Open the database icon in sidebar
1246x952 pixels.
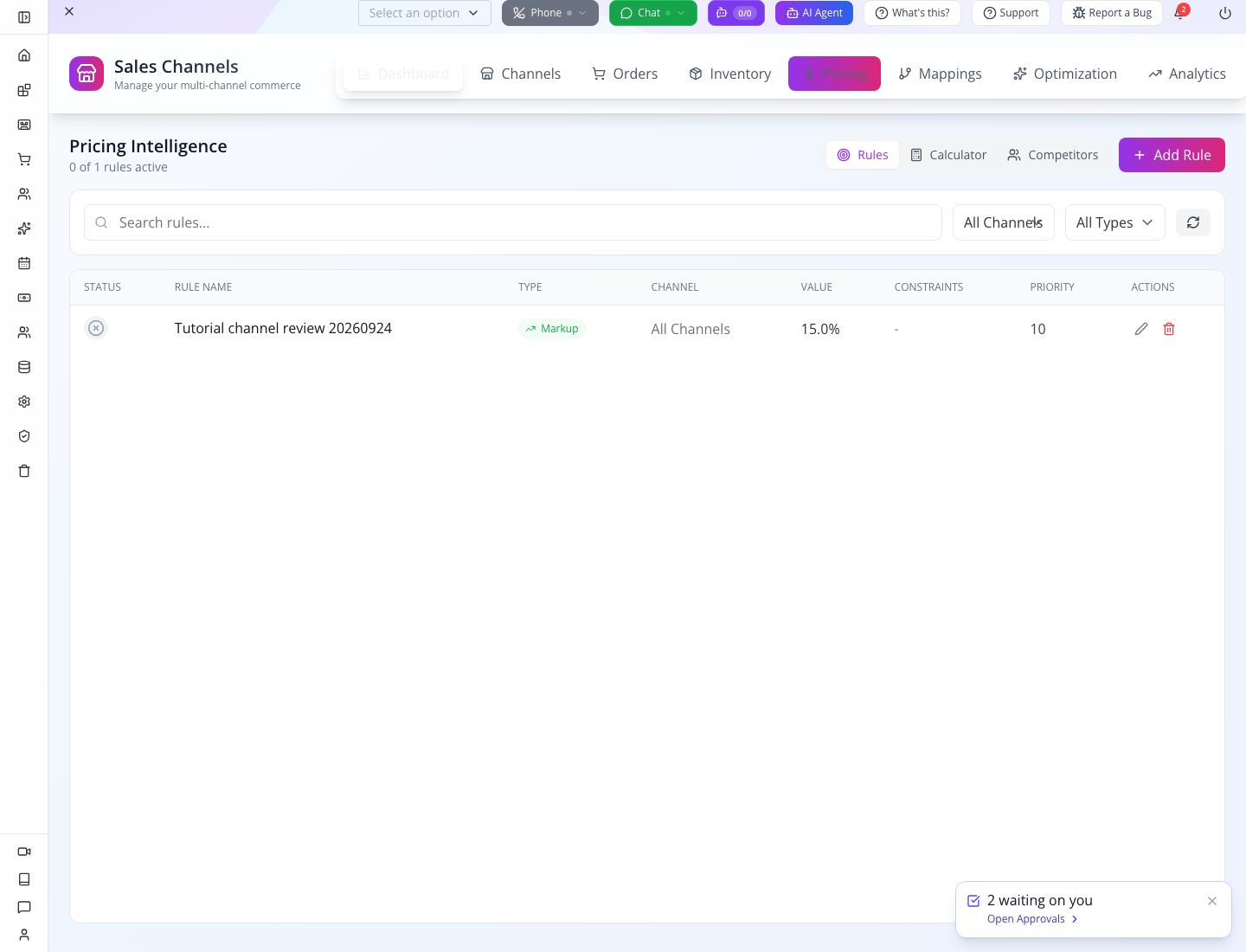[24, 367]
